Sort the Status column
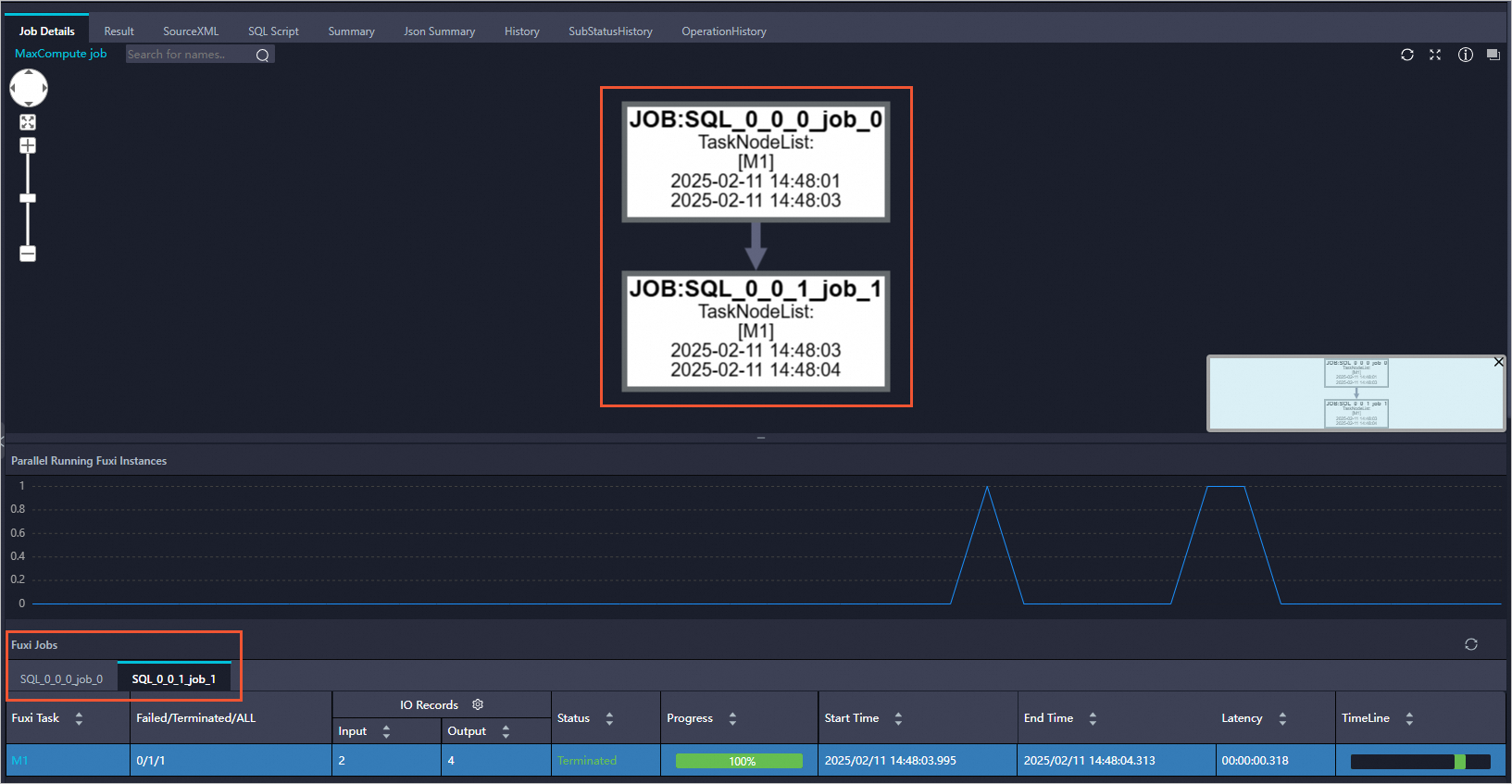The width and height of the screenshot is (1512, 784). pyautogui.click(x=609, y=718)
